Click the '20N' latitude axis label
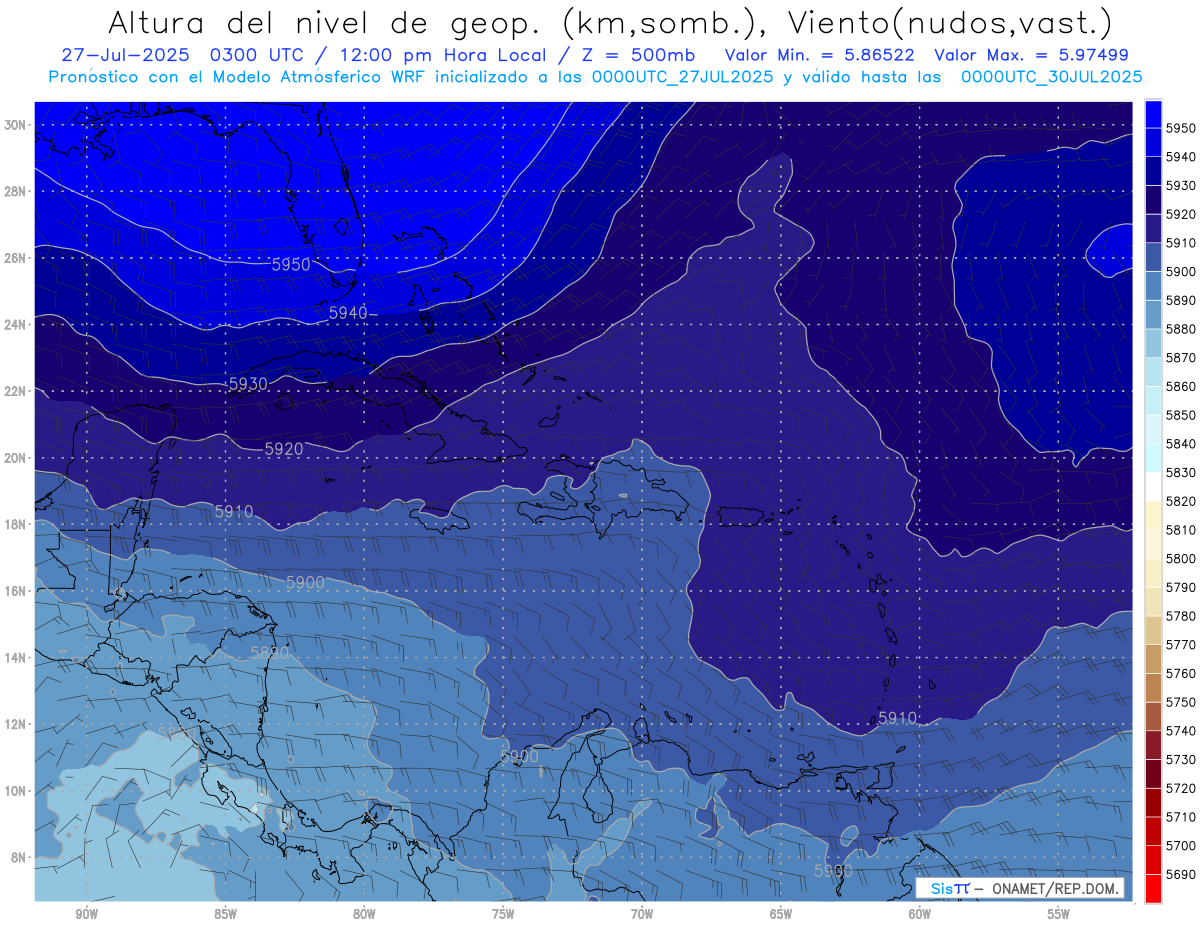The width and height of the screenshot is (1200, 927). click(14, 458)
